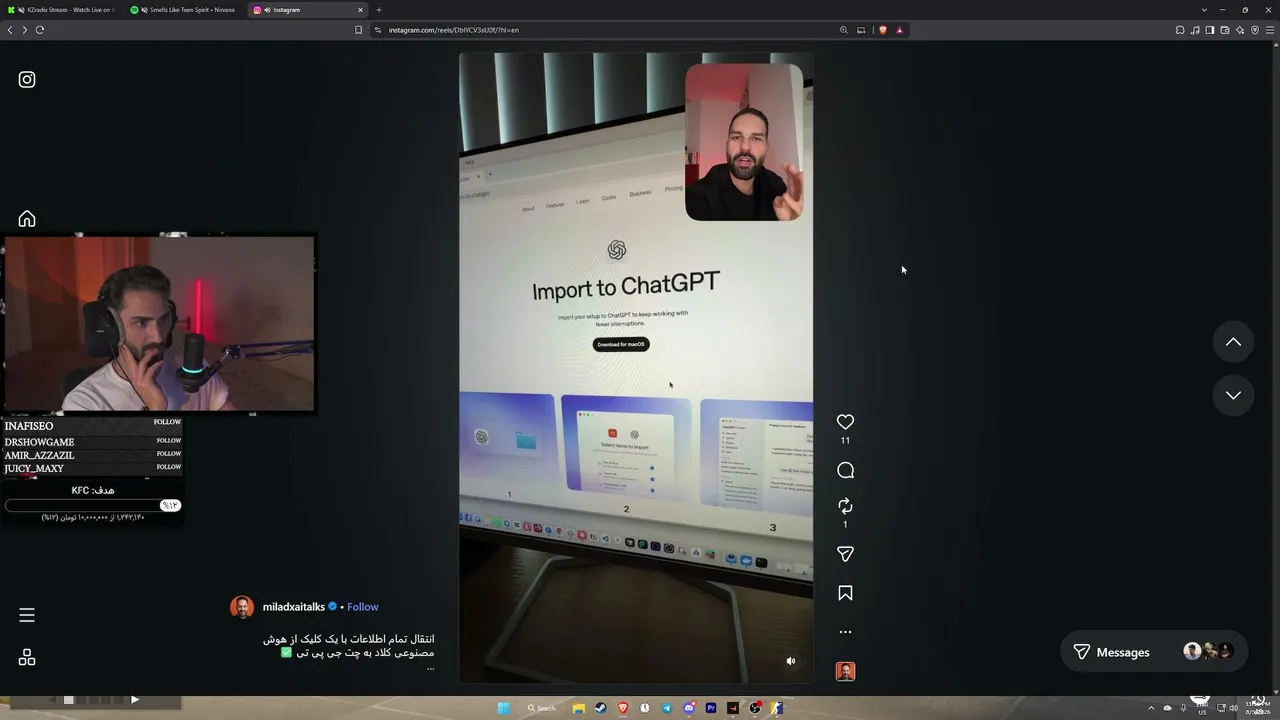Screen dimensions: 1280x720
Task: Go to Instagram Home via house icon
Action: point(27,219)
